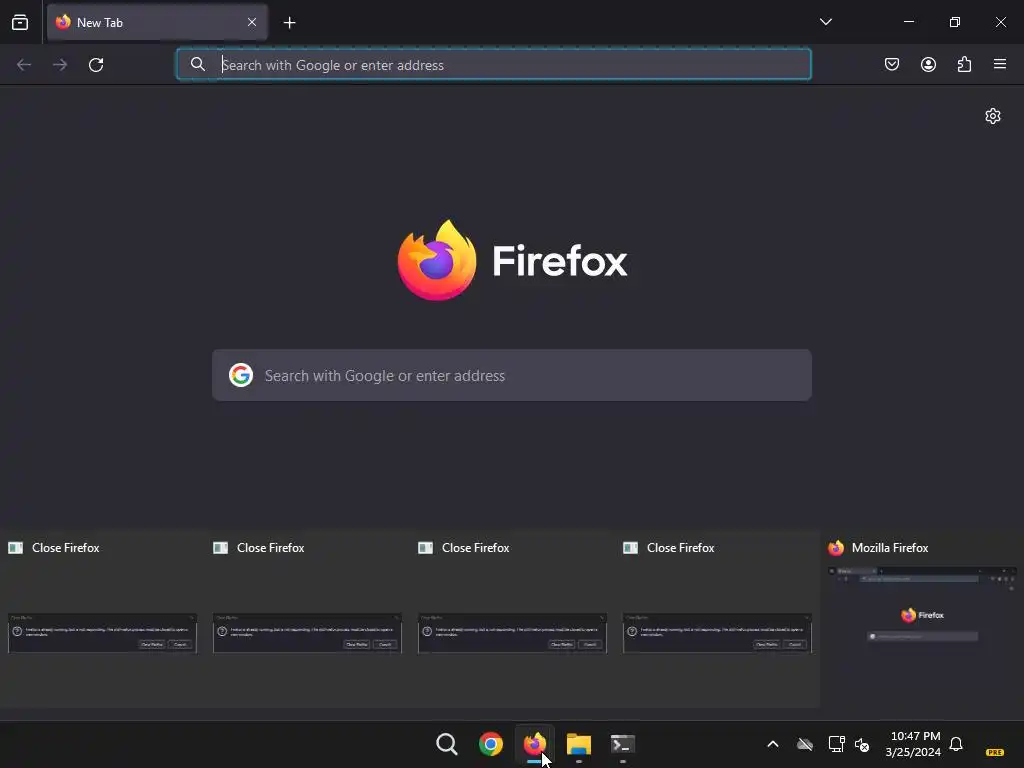This screenshot has height=768, width=1024.
Task: Click the muted volume tray icon
Action: 862,744
